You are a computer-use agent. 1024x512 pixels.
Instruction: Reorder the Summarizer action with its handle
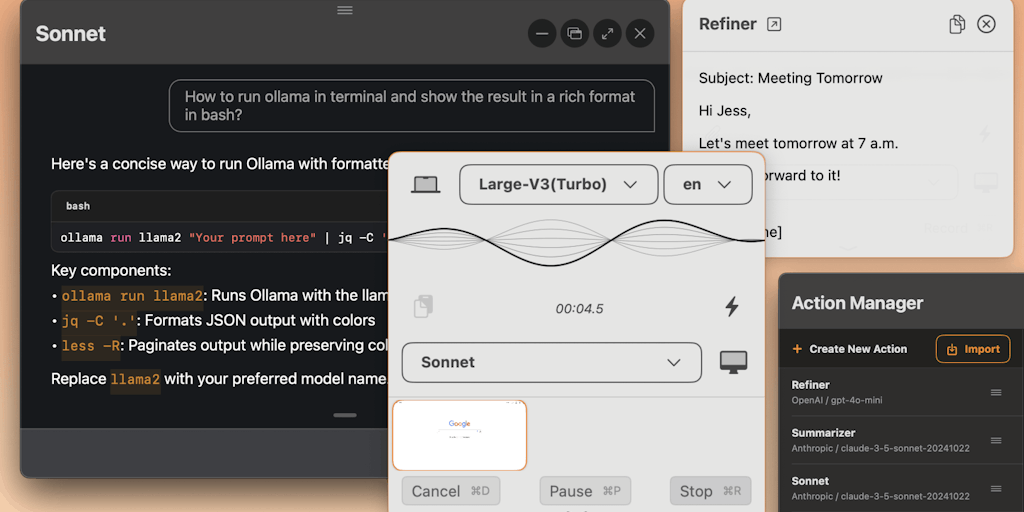[996, 441]
